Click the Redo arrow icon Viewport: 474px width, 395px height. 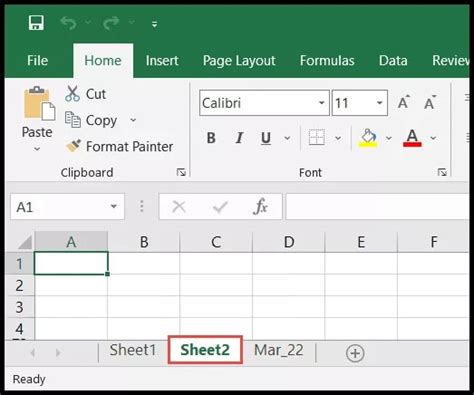pos(111,23)
